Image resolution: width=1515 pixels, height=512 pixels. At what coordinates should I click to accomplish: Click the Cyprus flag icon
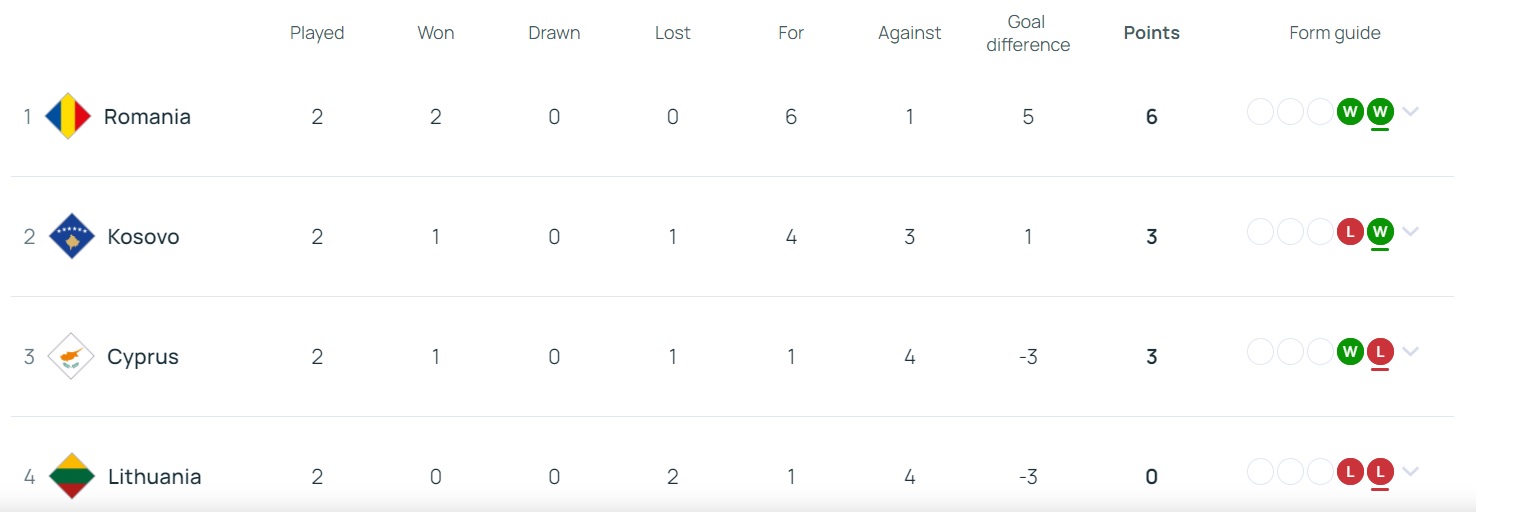tap(71, 356)
